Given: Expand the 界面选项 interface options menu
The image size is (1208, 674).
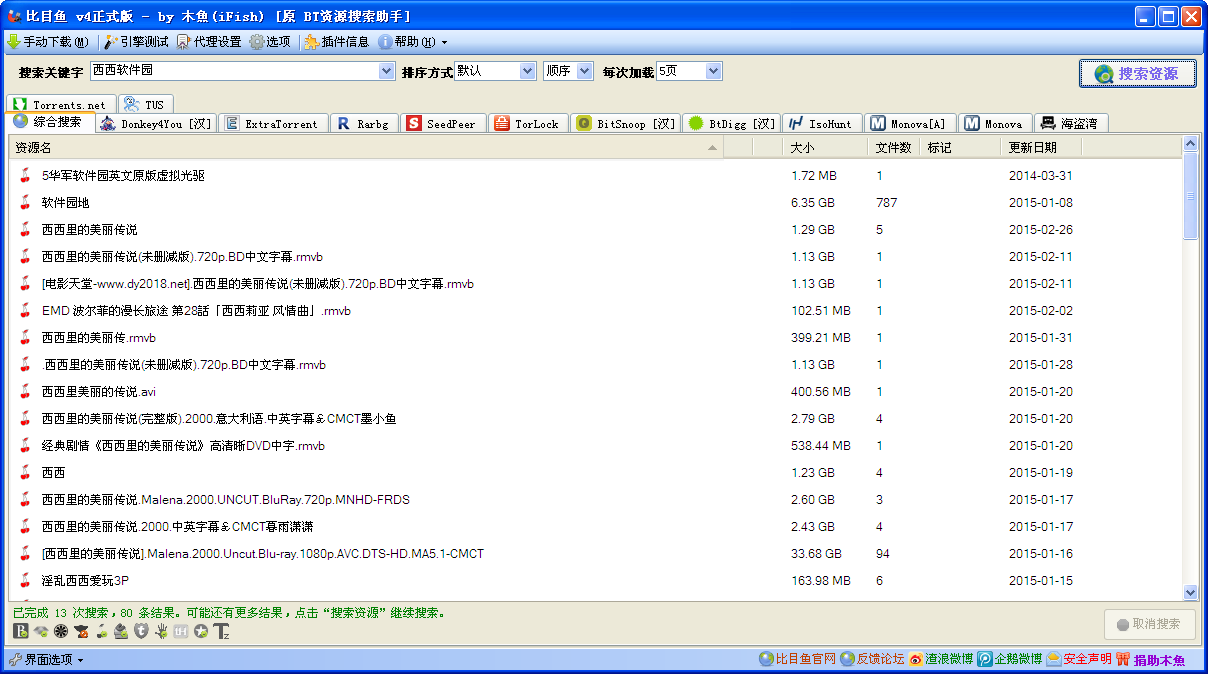Looking at the screenshot, I should (x=46, y=660).
